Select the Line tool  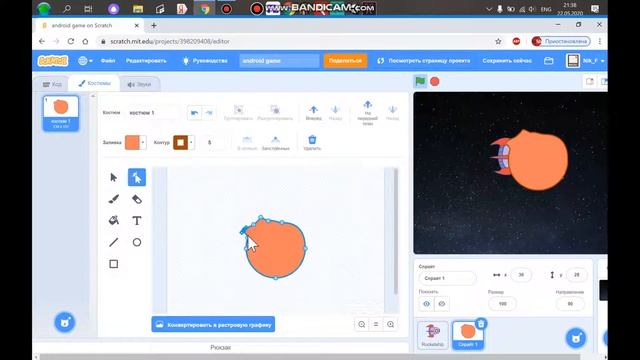tap(113, 242)
